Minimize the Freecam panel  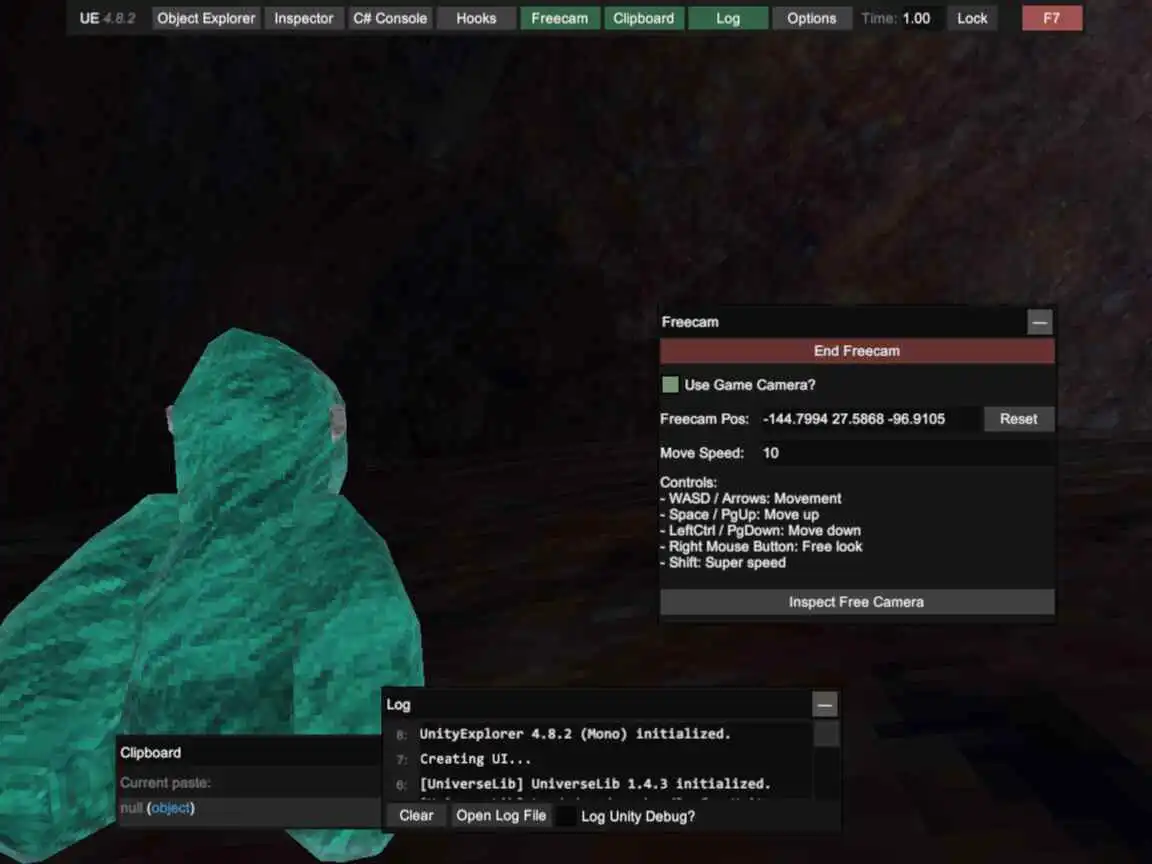click(1040, 322)
